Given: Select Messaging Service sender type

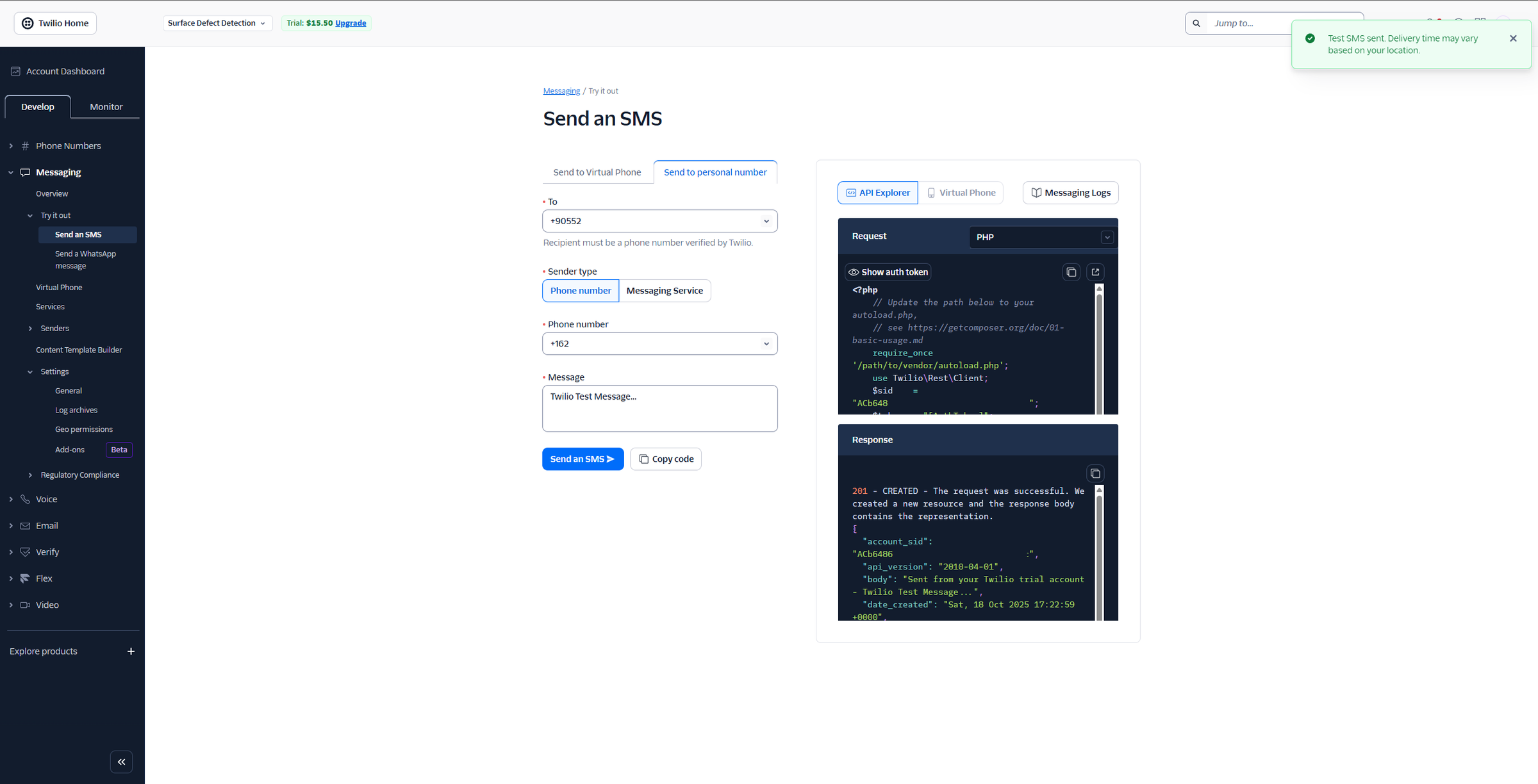Looking at the screenshot, I should pos(665,291).
